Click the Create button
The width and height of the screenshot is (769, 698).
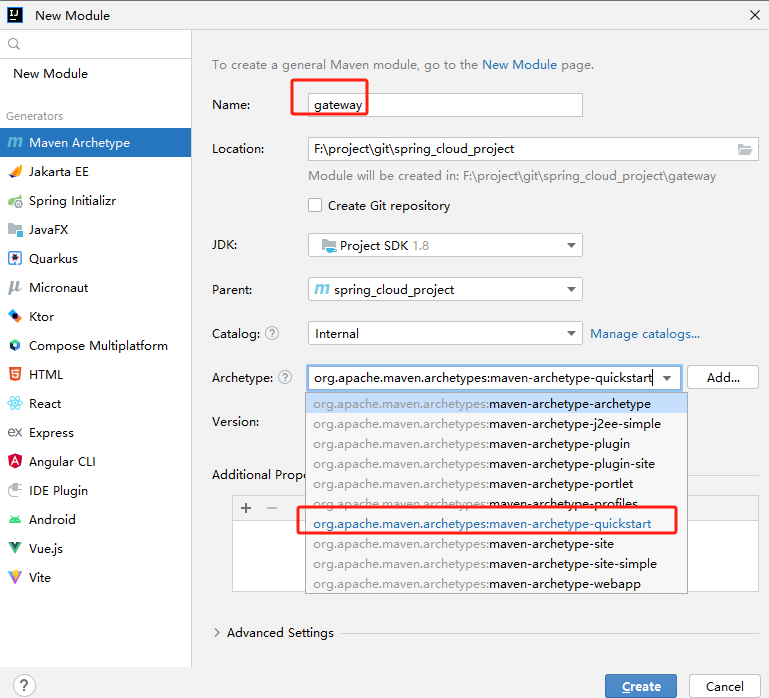641,686
